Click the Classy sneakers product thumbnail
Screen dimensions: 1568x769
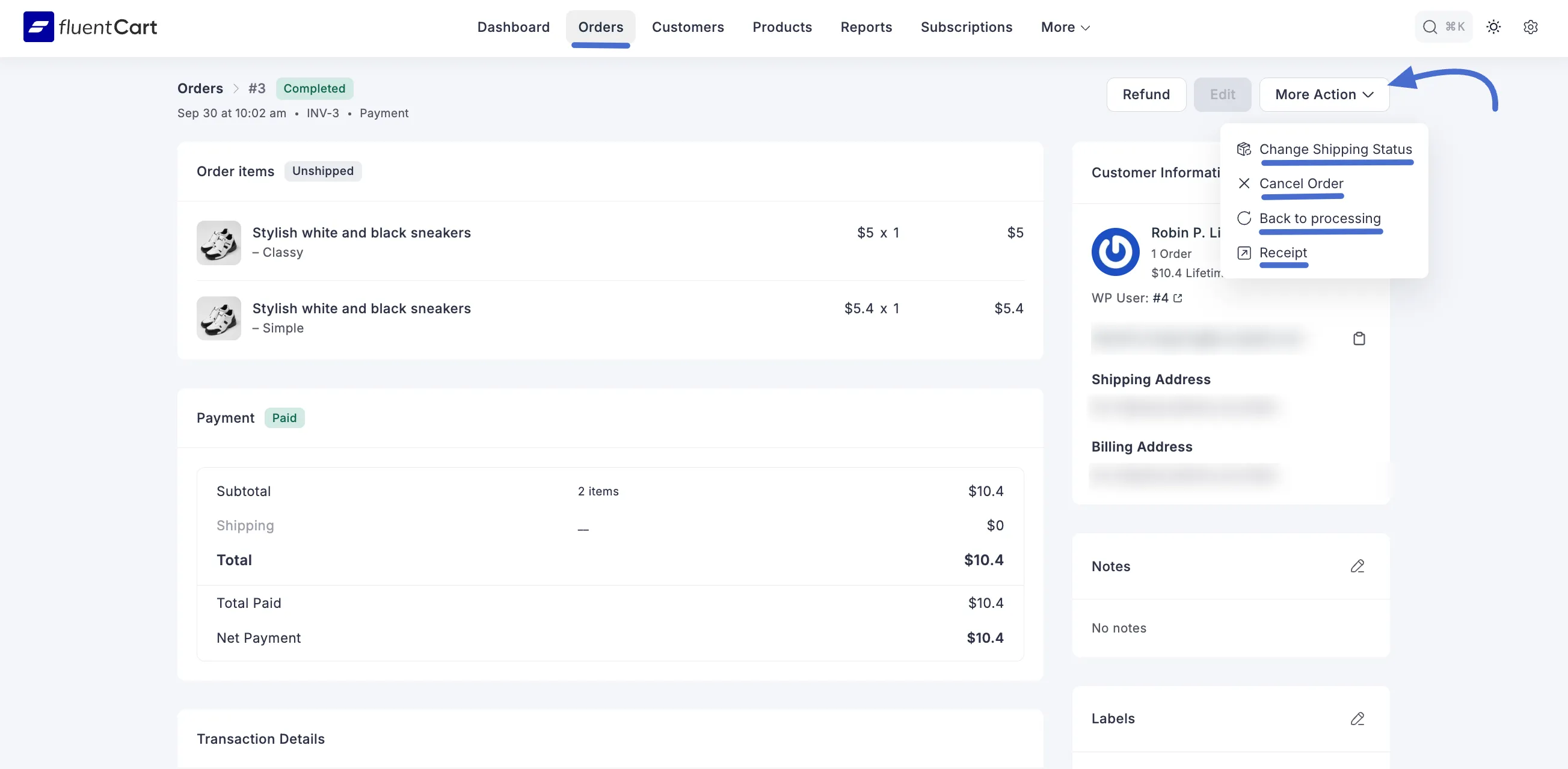pos(218,243)
